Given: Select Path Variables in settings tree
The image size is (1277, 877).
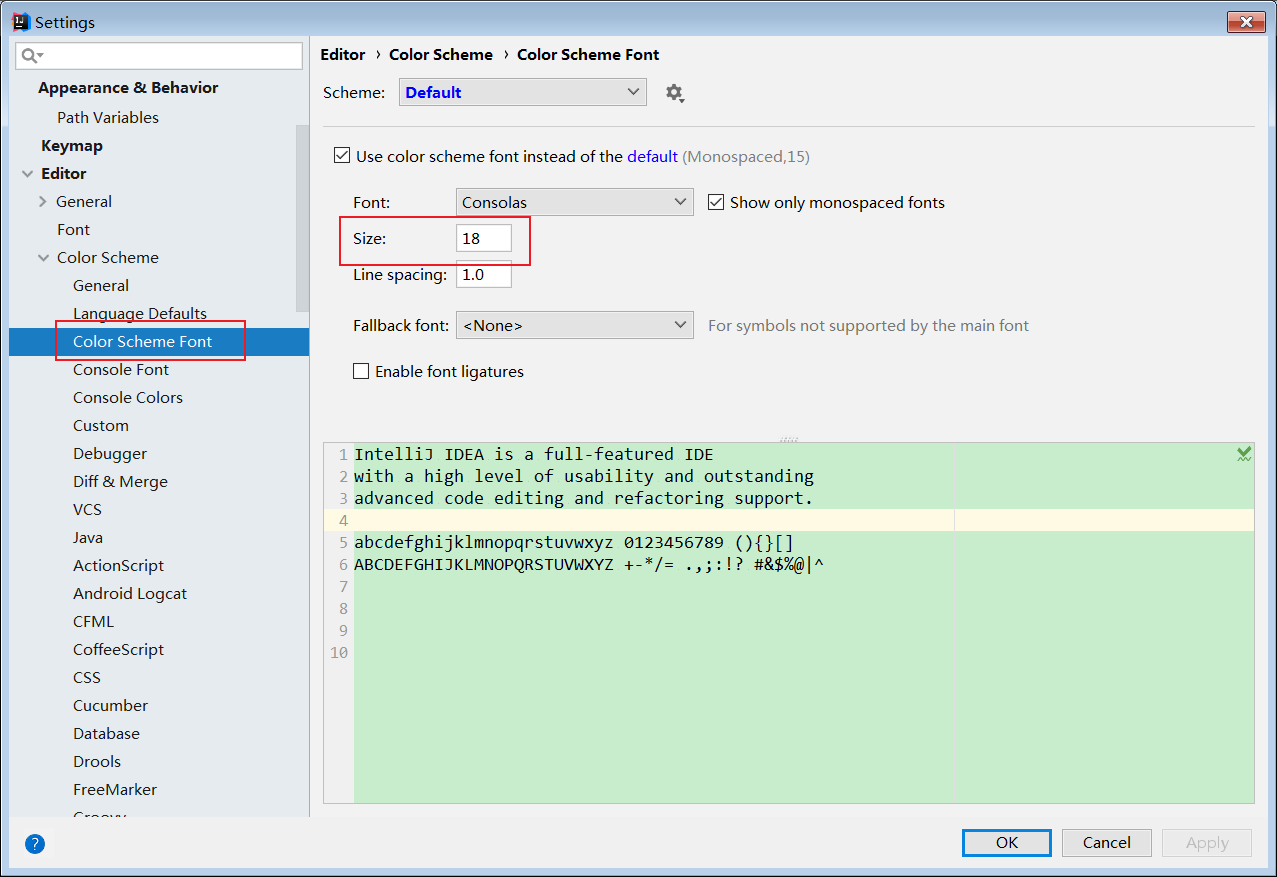Looking at the screenshot, I should coord(108,118).
